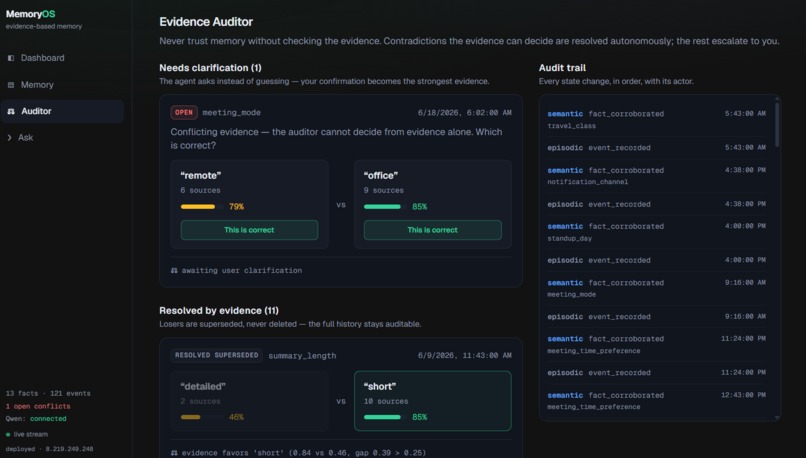The image size is (806, 458).
Task: Click the RESOLVED SUPERSEDED badge
Action: tap(216, 355)
